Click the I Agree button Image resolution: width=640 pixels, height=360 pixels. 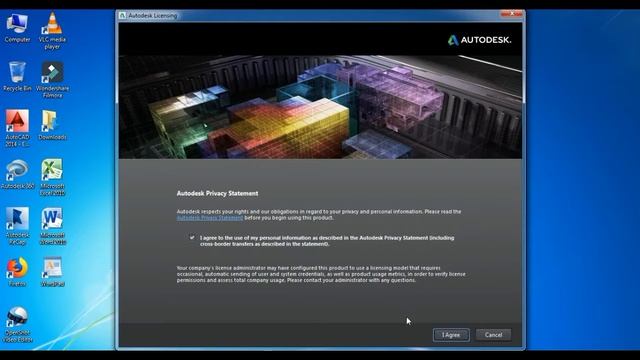(451, 335)
